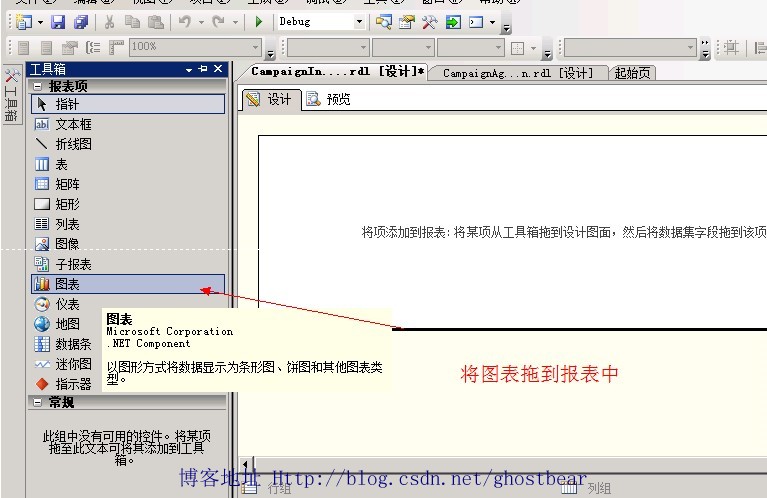The image size is (767, 498).
Task: Select the 矩阵 matrix item
Action: [x=128, y=184]
